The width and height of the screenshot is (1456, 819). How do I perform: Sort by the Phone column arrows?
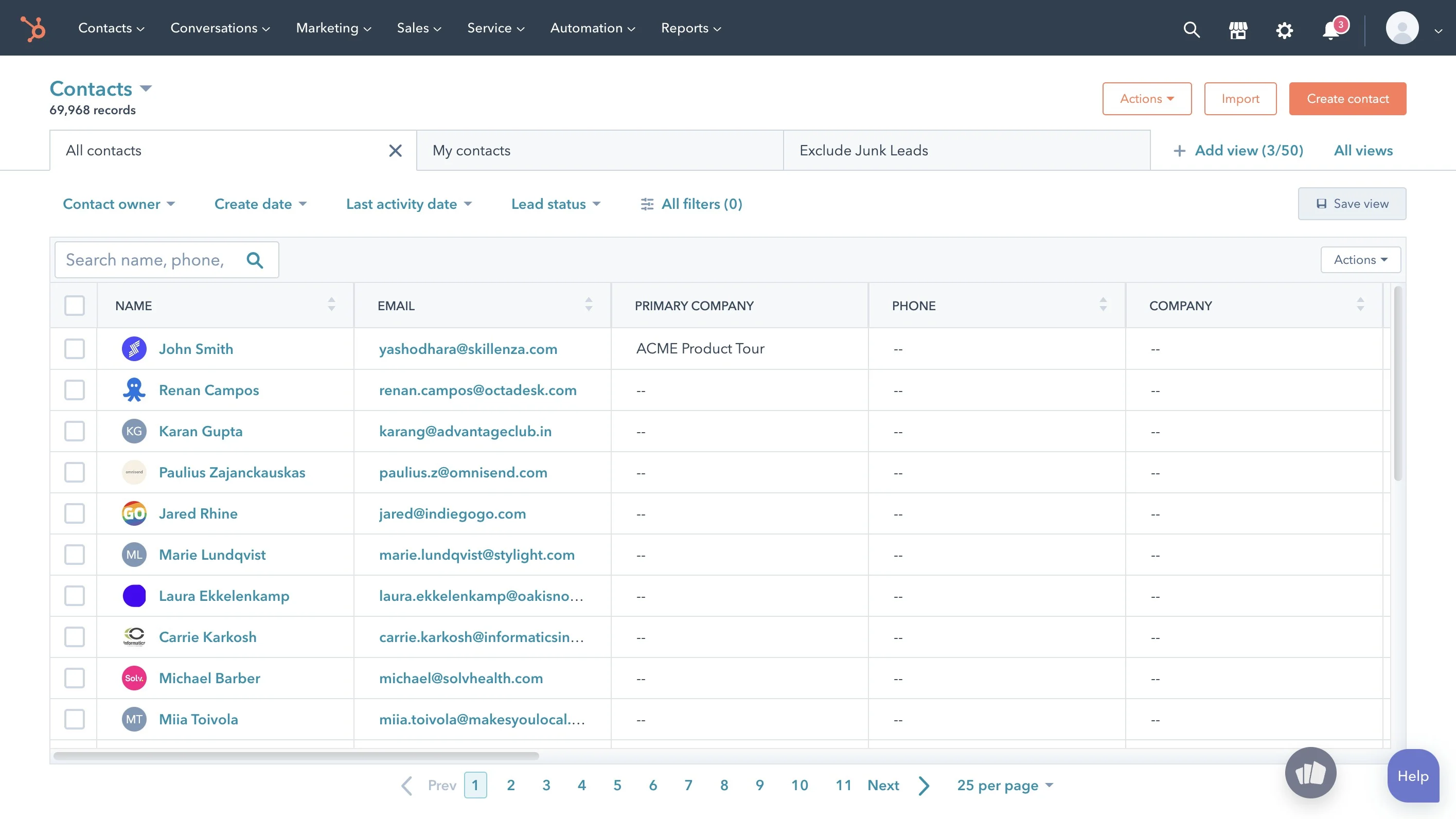(x=1103, y=304)
